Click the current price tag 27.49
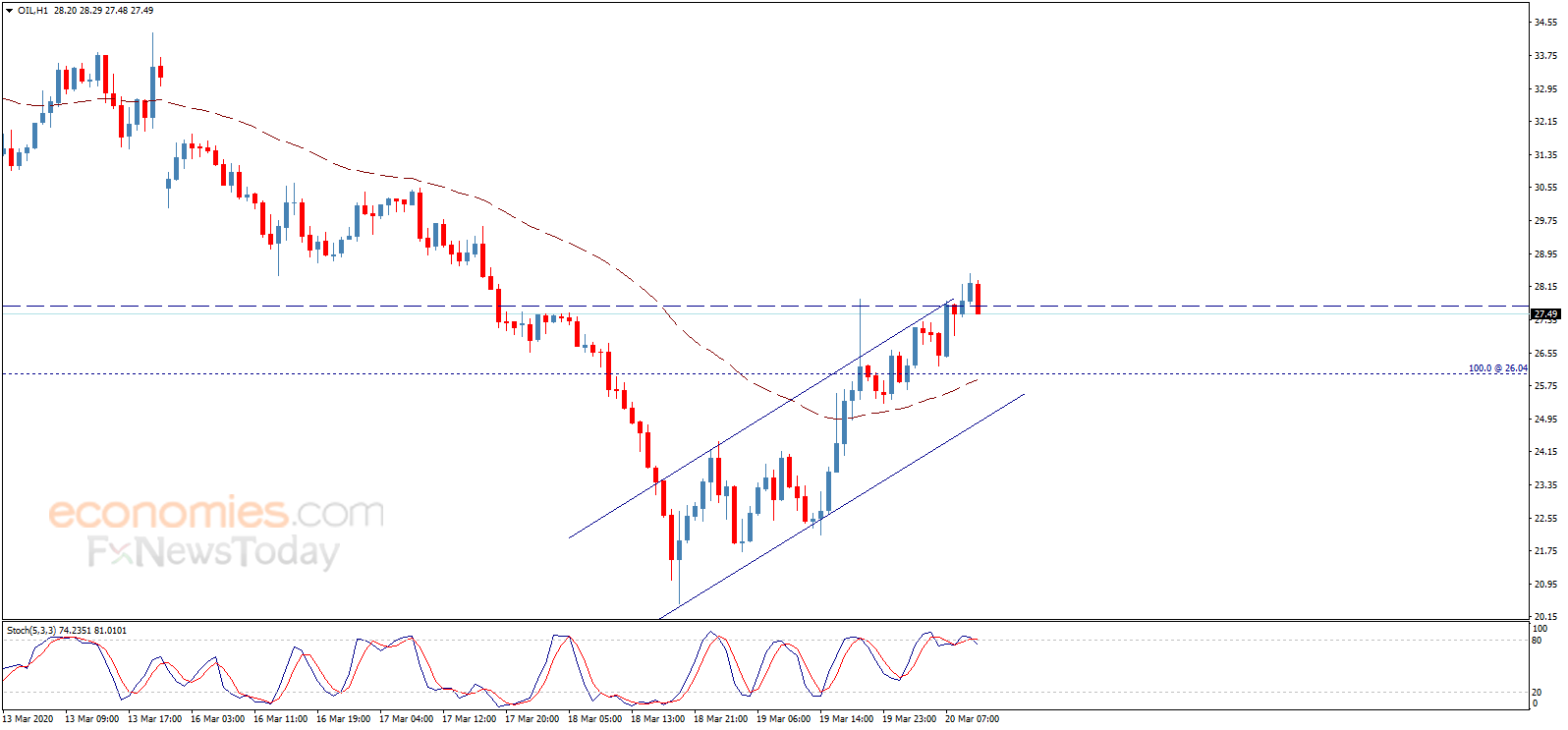 (x=1545, y=313)
